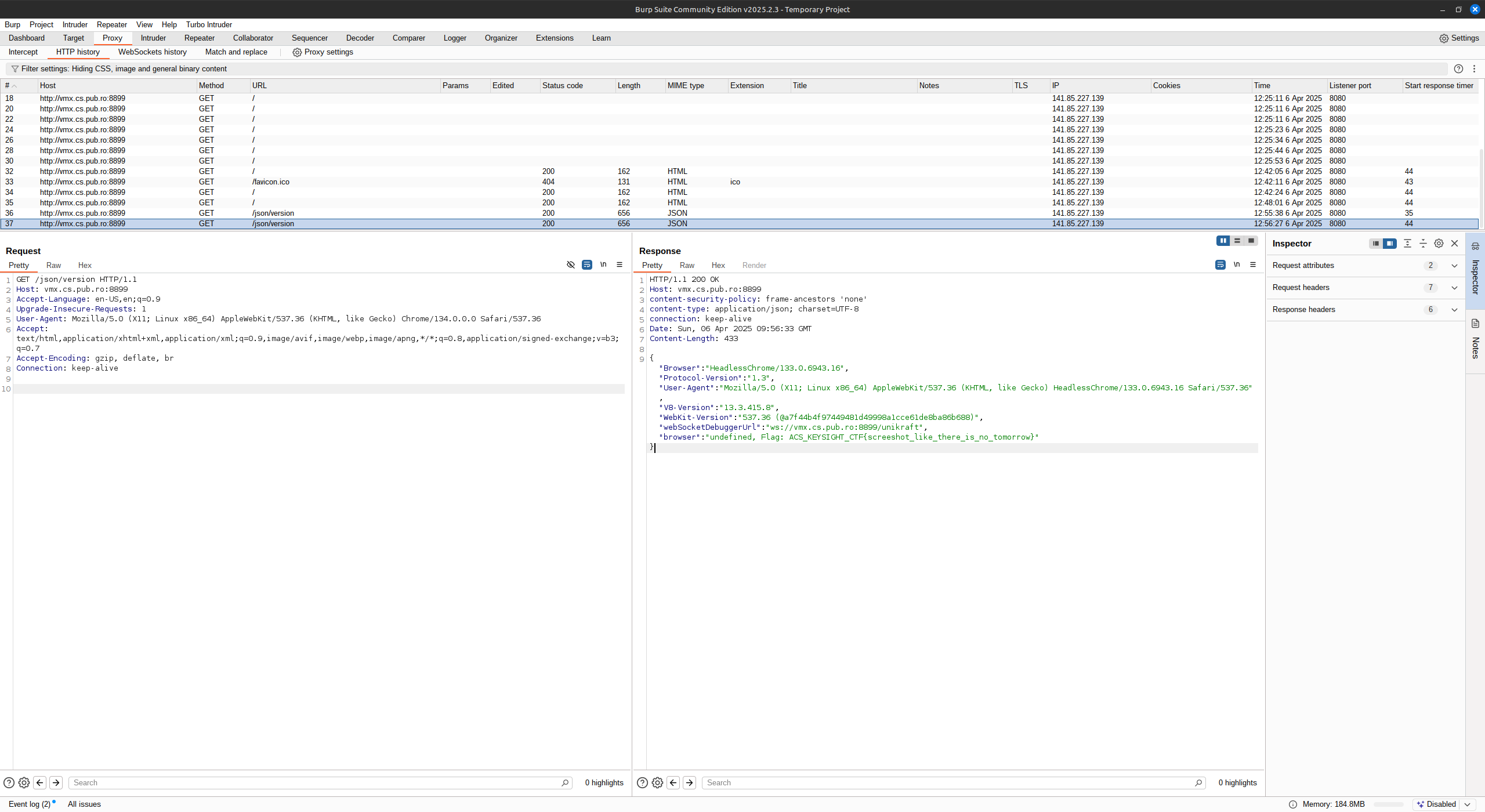1485x812 pixels.
Task: Expand Response headers section
Action: click(x=1365, y=310)
